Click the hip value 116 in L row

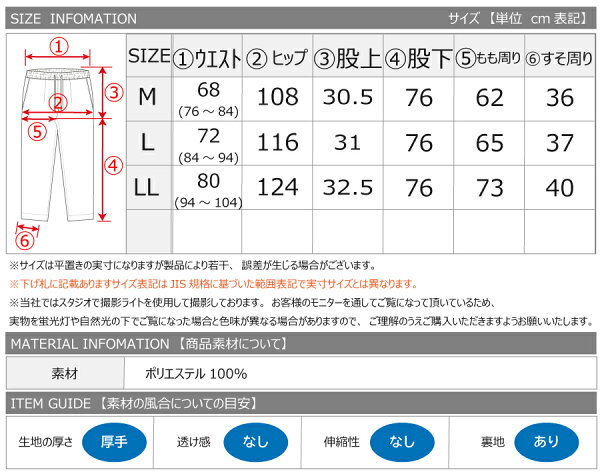point(278,143)
